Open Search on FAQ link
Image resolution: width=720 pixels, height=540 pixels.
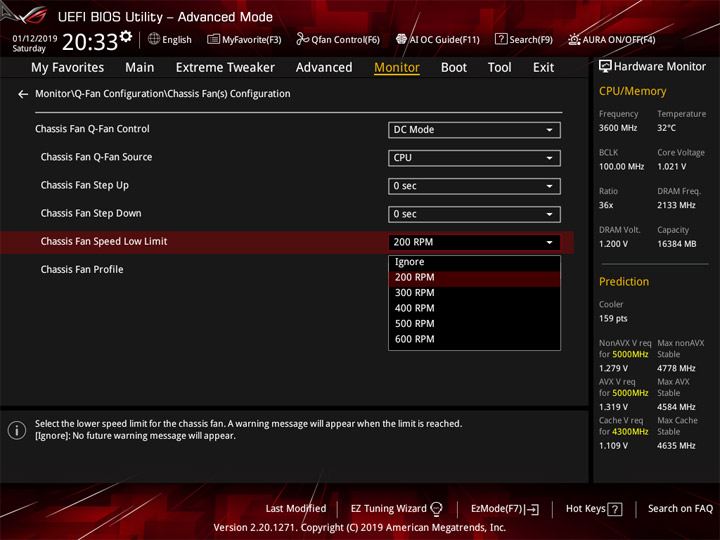pyautogui.click(x=680, y=508)
